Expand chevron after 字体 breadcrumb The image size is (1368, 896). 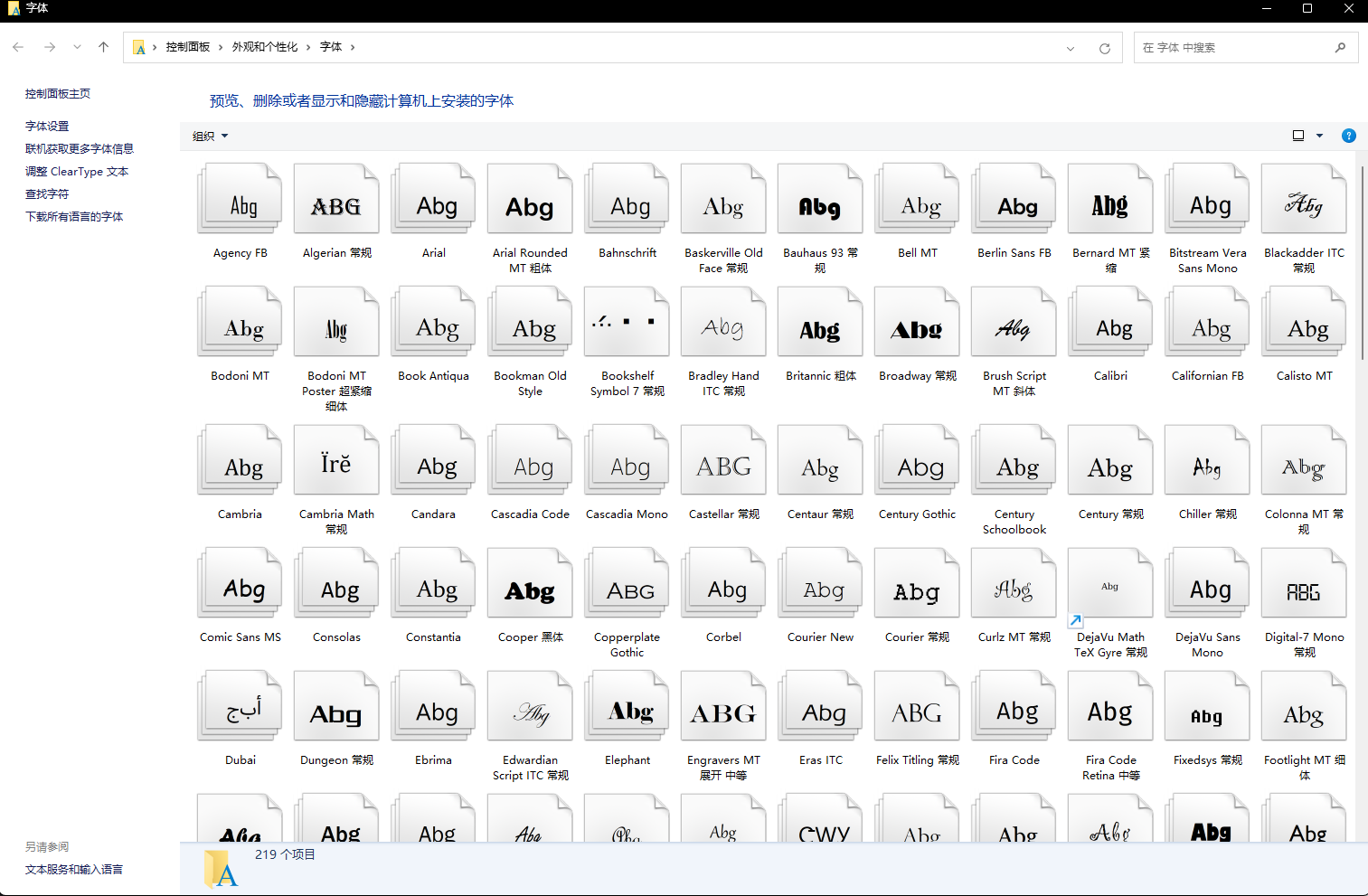tap(353, 47)
